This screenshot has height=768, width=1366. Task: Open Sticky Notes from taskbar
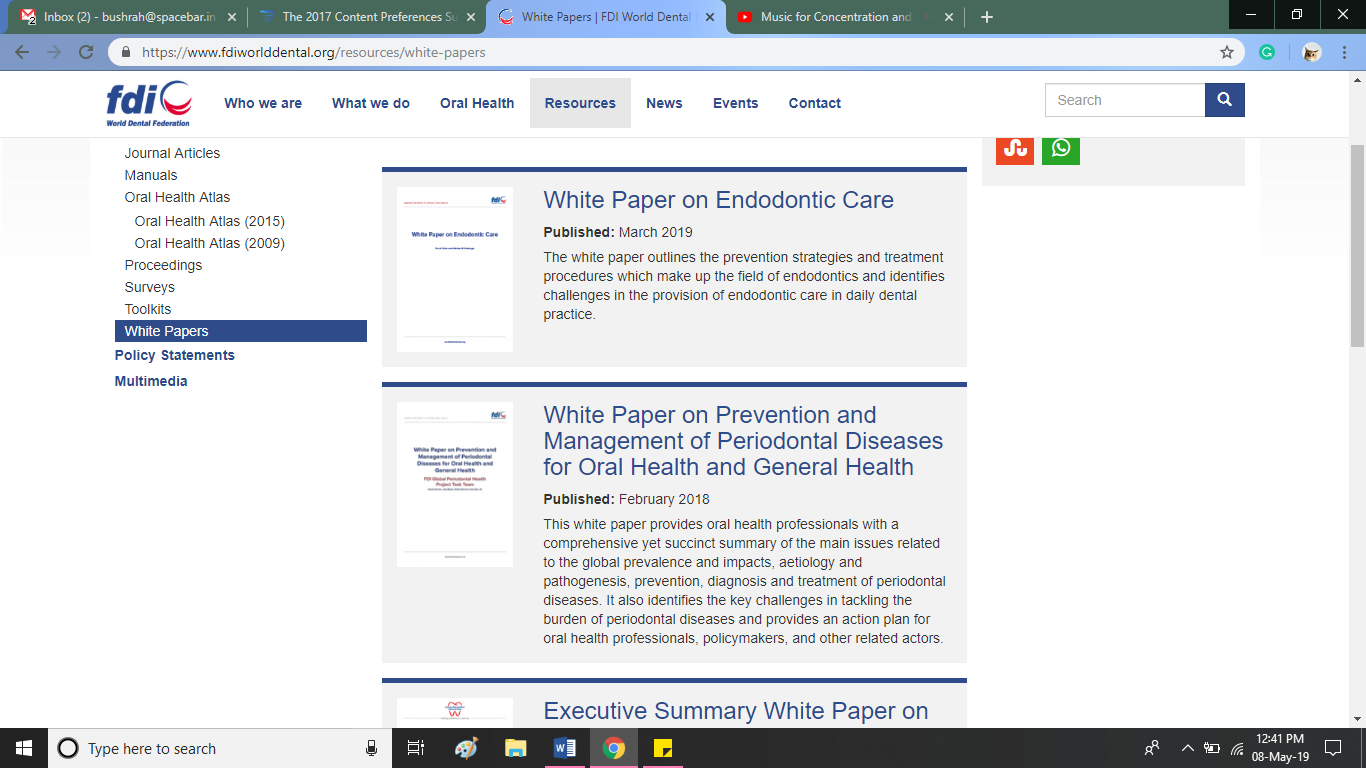662,748
